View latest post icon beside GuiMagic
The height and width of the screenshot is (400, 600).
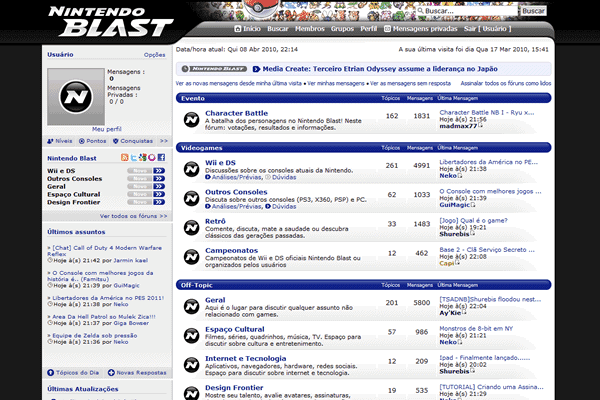tap(473, 204)
